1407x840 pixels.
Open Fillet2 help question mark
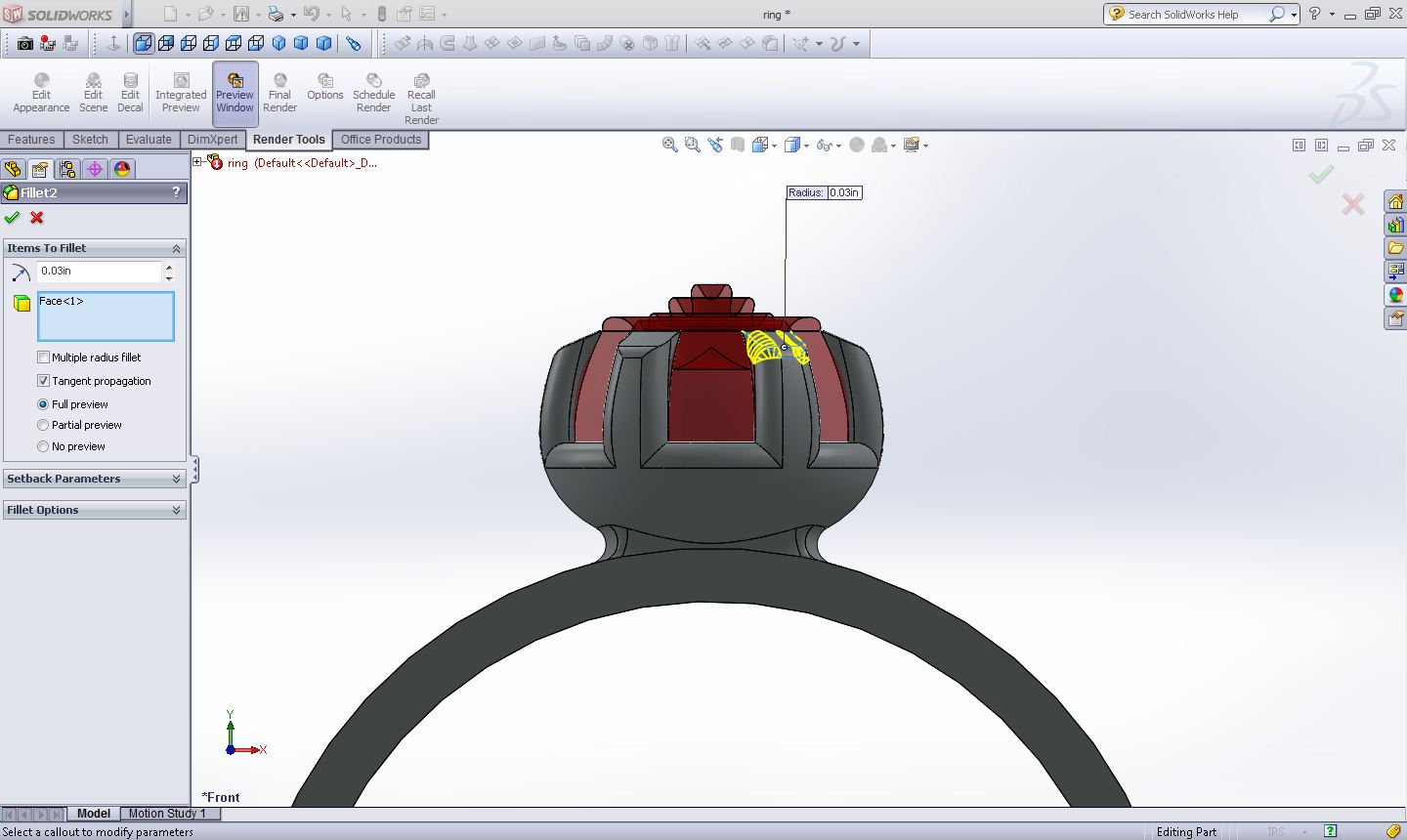click(176, 192)
